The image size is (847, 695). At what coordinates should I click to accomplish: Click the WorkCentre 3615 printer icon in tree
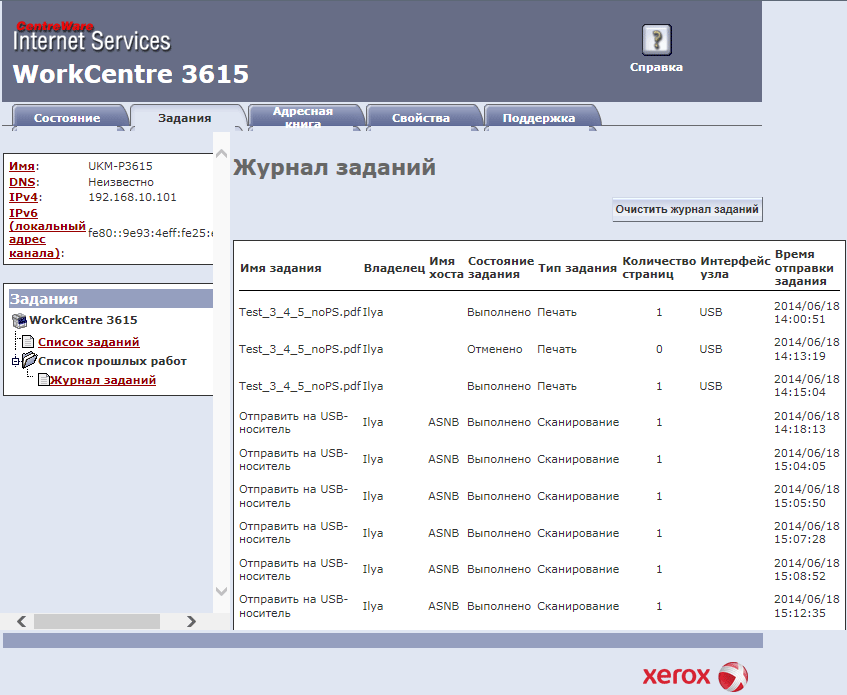pyautogui.click(x=19, y=320)
